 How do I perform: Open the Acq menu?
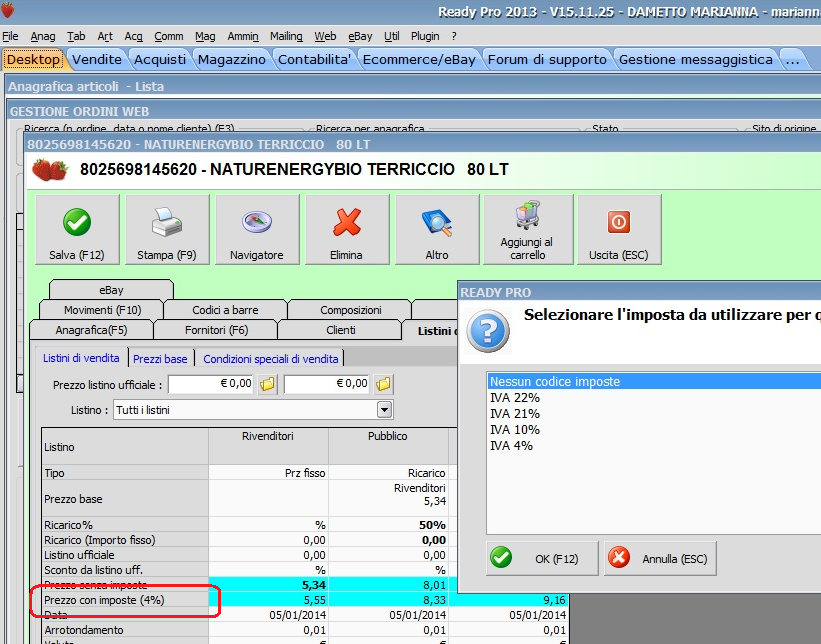(134, 36)
